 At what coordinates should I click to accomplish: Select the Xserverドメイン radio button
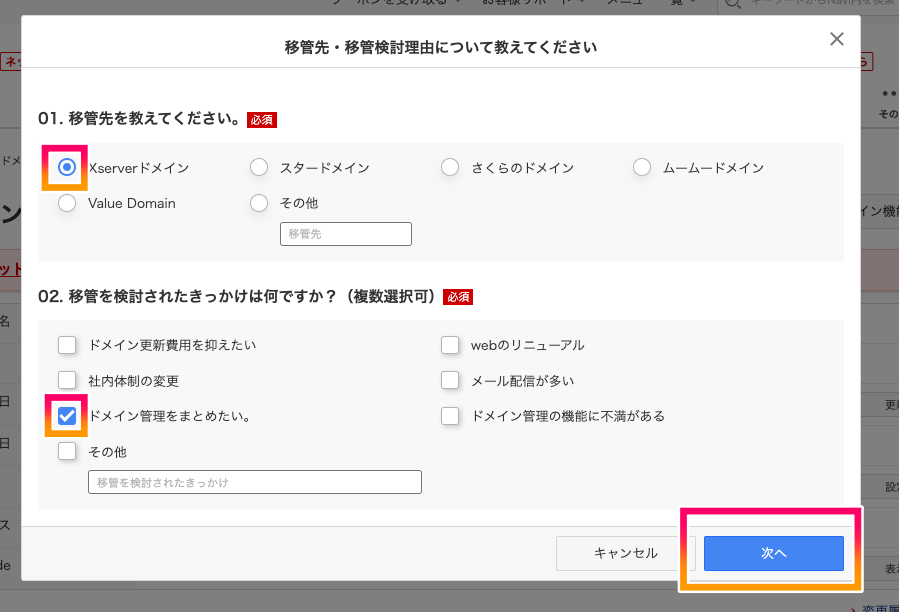[x=67, y=167]
